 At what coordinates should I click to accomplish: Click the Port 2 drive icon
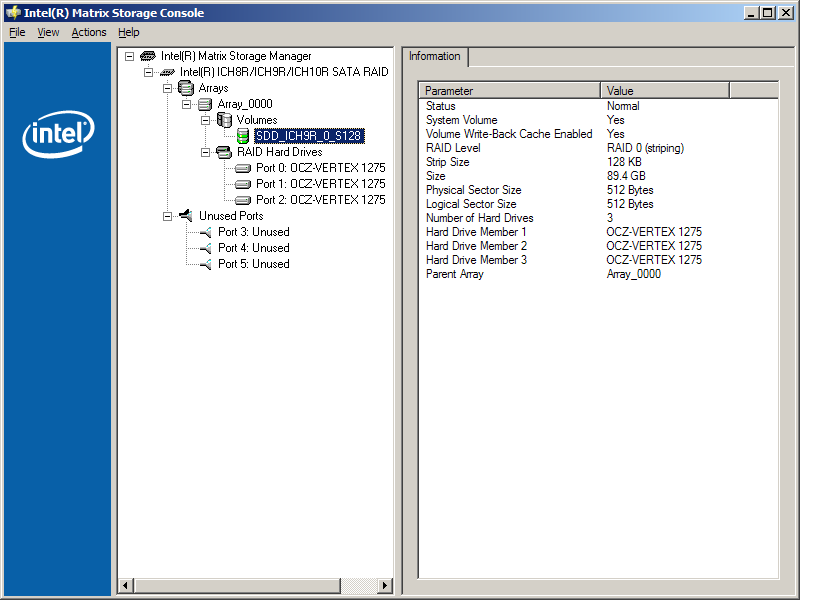tap(243, 200)
